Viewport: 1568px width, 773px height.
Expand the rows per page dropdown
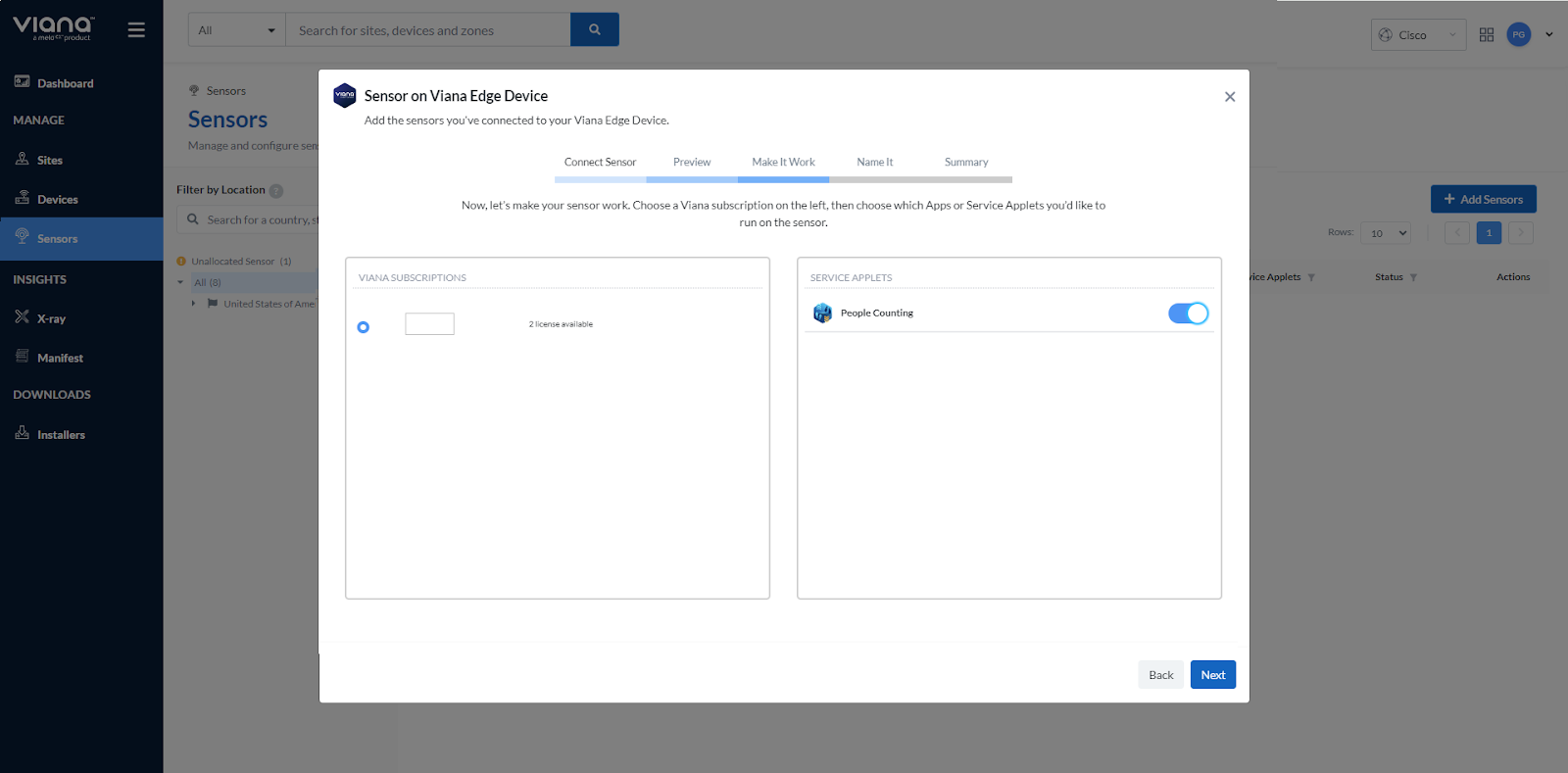[x=1385, y=233]
